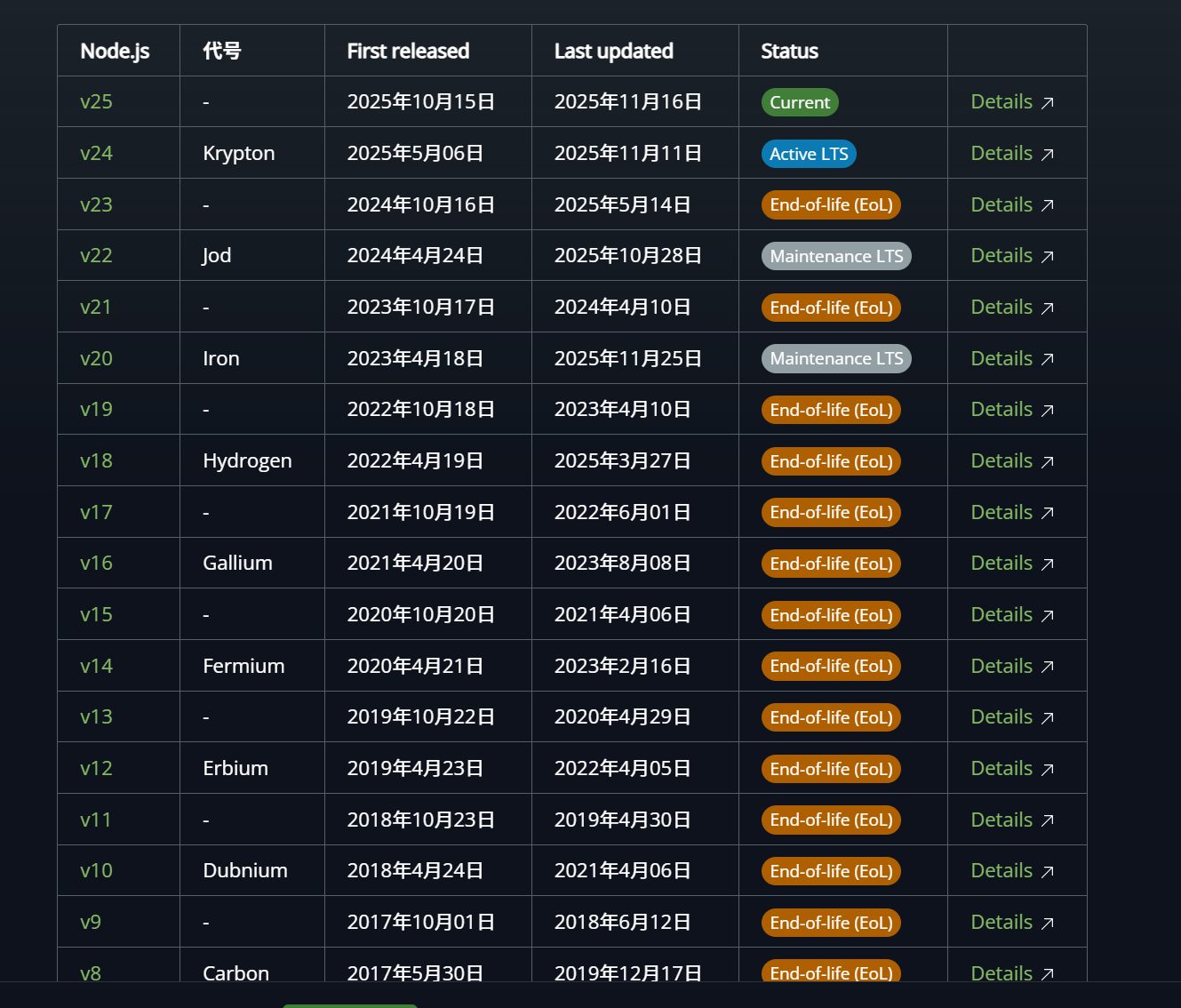Open the v15 version link

pyautogui.click(x=96, y=614)
